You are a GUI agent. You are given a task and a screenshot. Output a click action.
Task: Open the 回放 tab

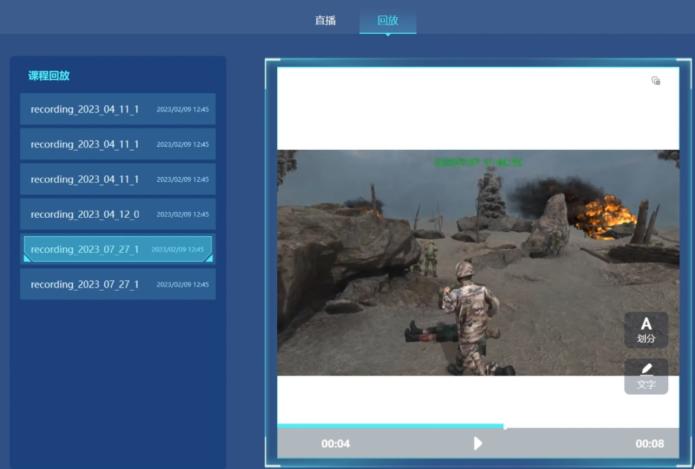387,20
